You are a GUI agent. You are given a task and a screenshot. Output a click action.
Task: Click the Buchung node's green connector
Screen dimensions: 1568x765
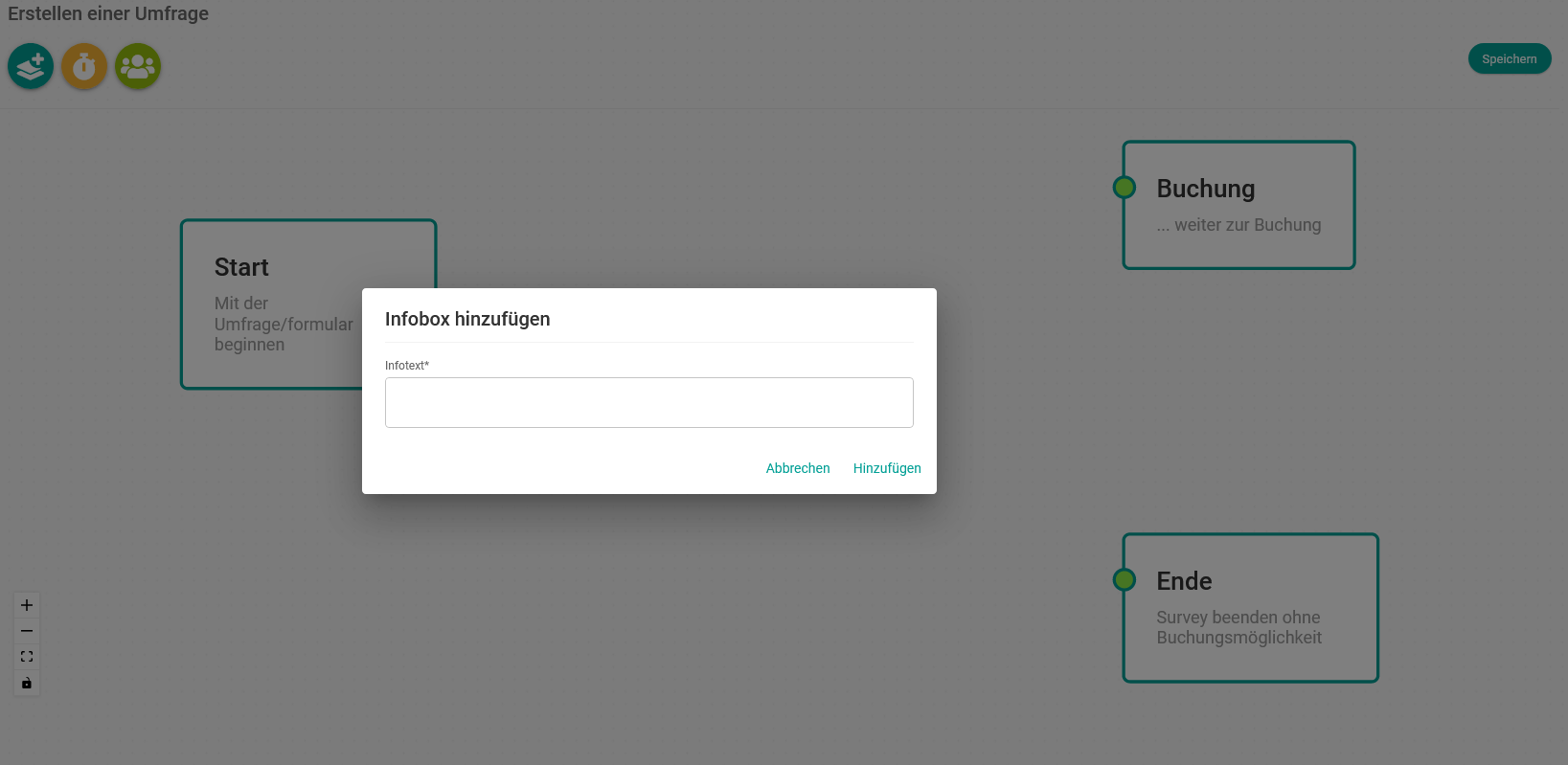[1125, 188]
